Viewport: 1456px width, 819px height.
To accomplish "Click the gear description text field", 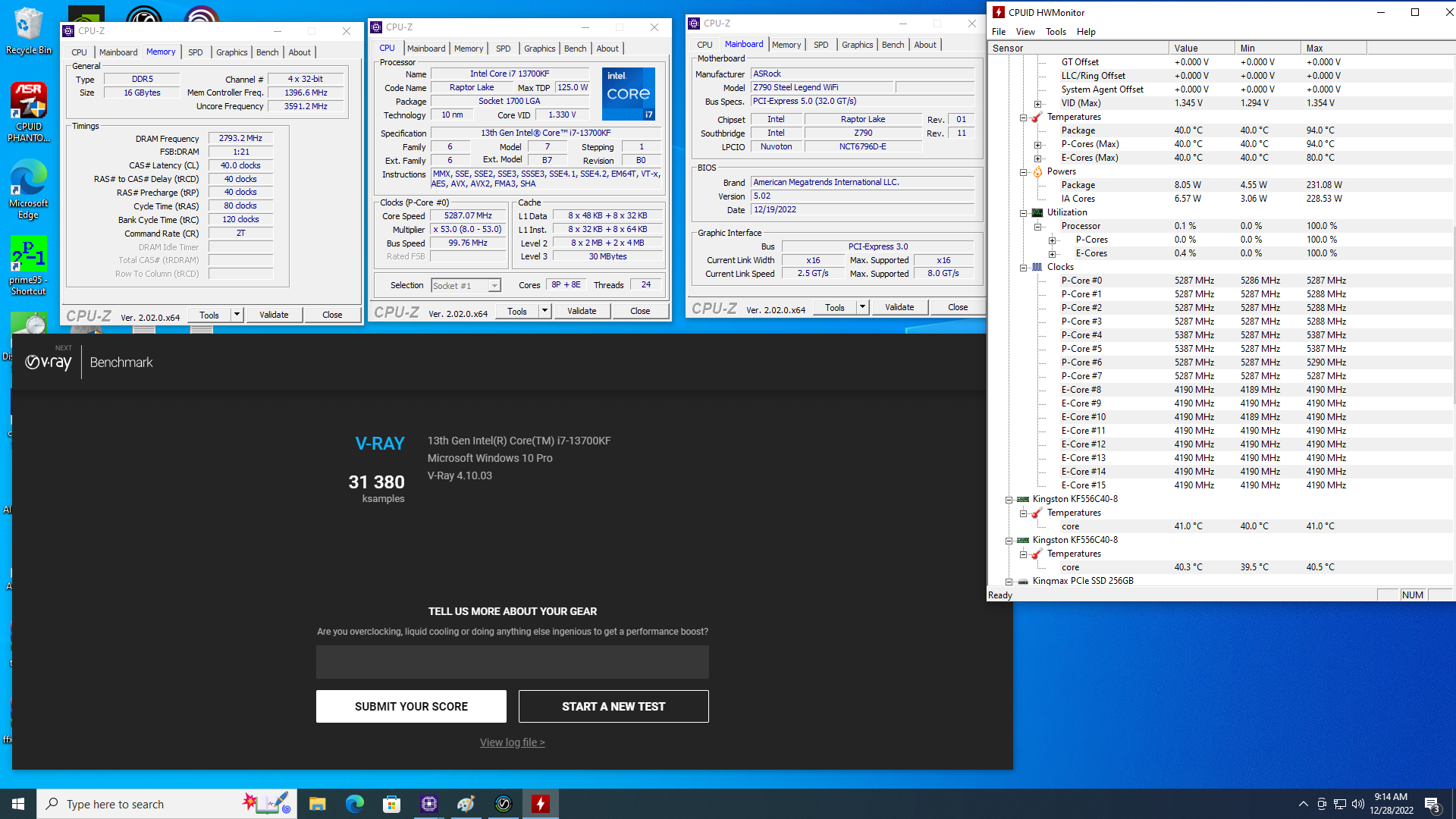I will pyautogui.click(x=512, y=662).
